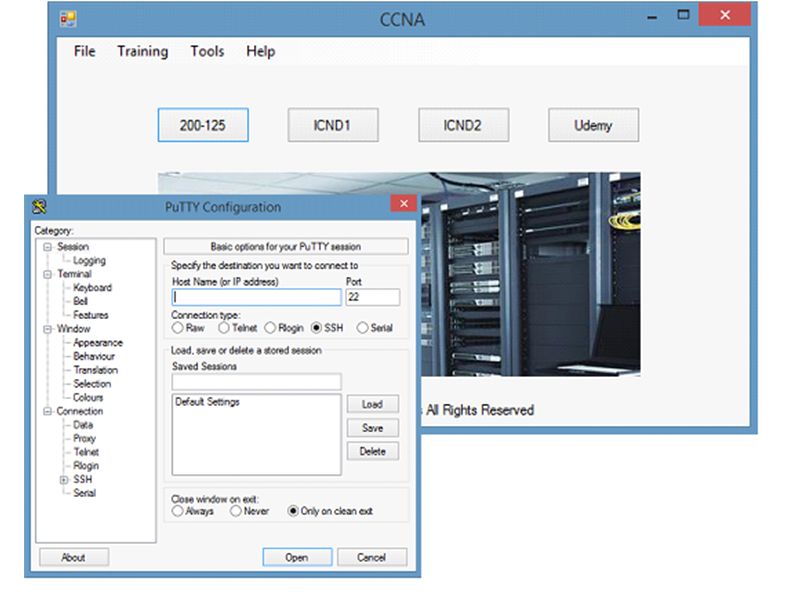Select Features category in tree

pyautogui.click(x=91, y=315)
